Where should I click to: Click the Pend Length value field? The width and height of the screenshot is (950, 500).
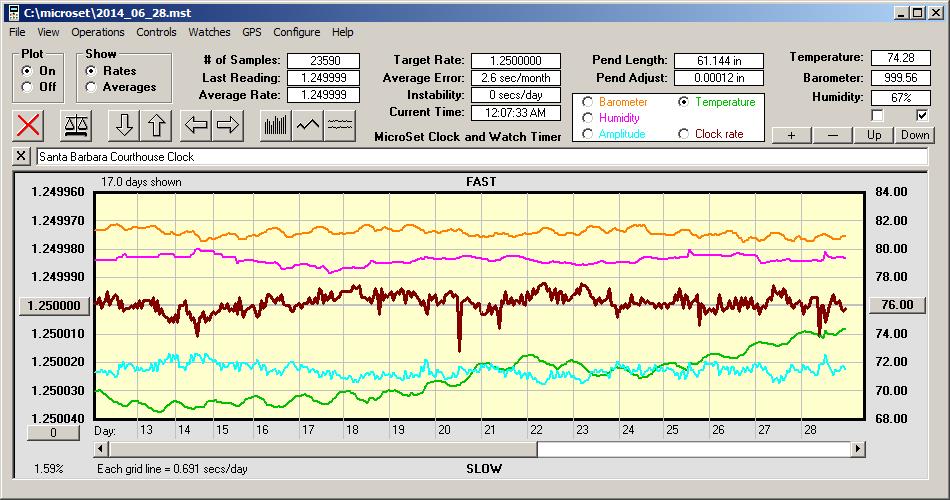coord(719,61)
